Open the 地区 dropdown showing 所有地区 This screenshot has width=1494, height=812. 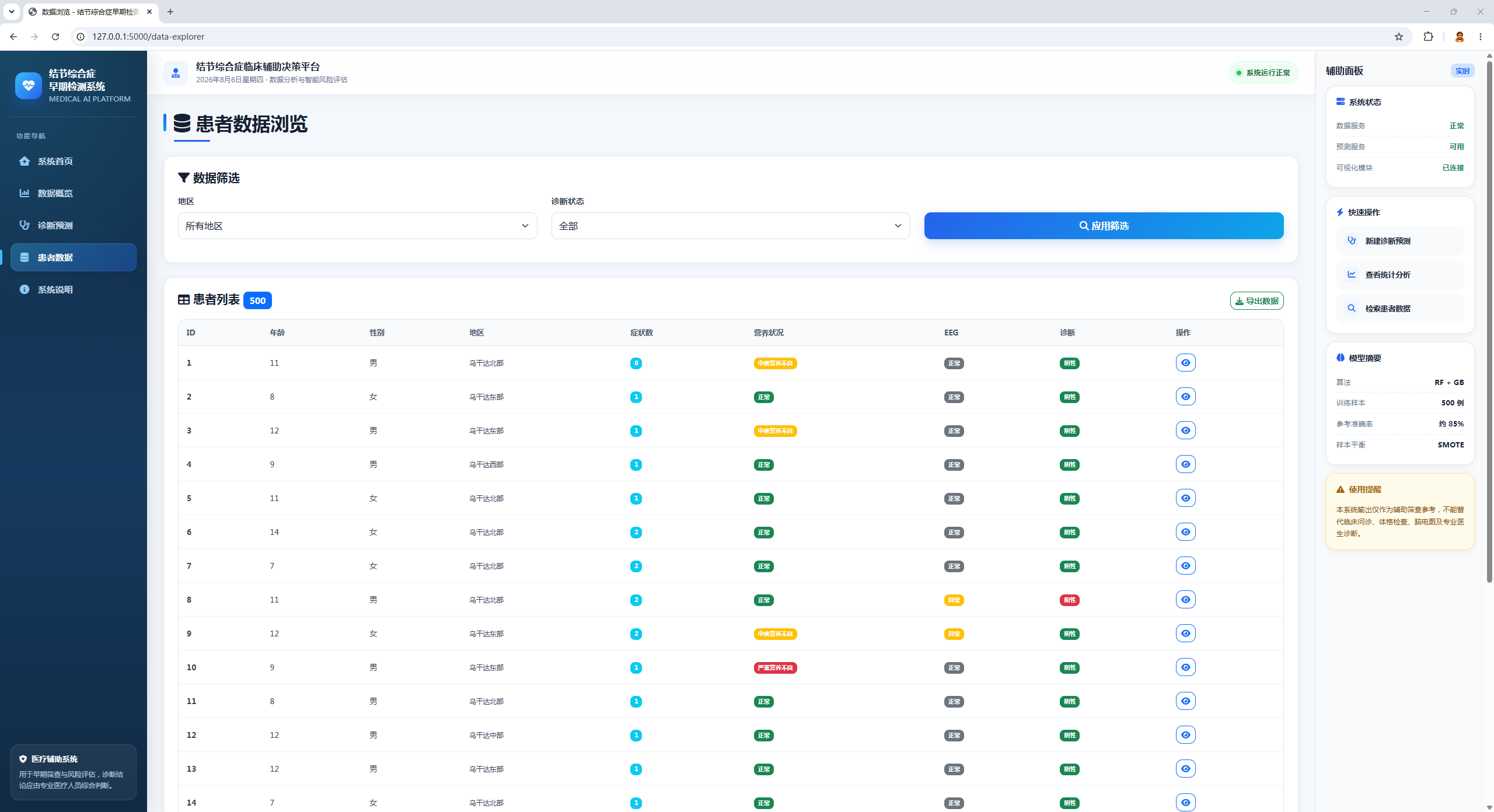[357, 226]
